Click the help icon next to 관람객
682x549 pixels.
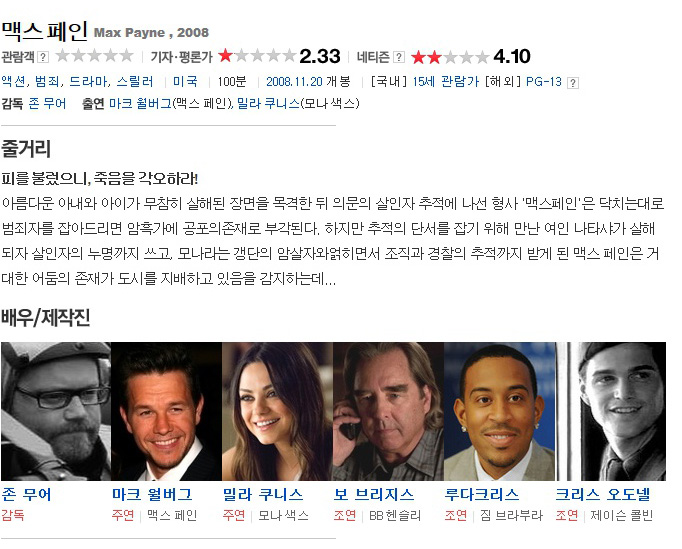pyautogui.click(x=43, y=57)
